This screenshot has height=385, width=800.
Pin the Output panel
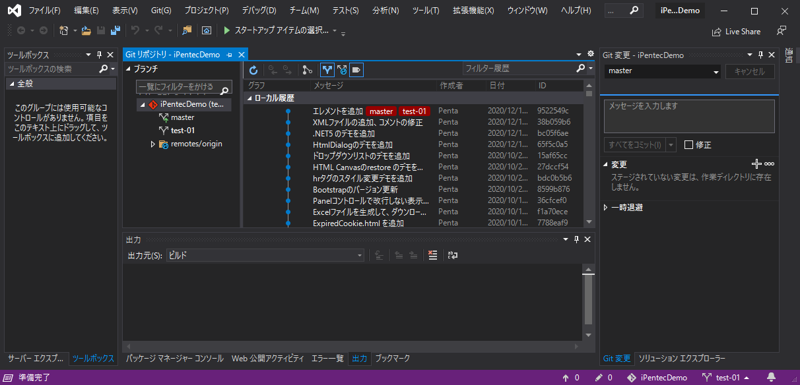pos(577,240)
